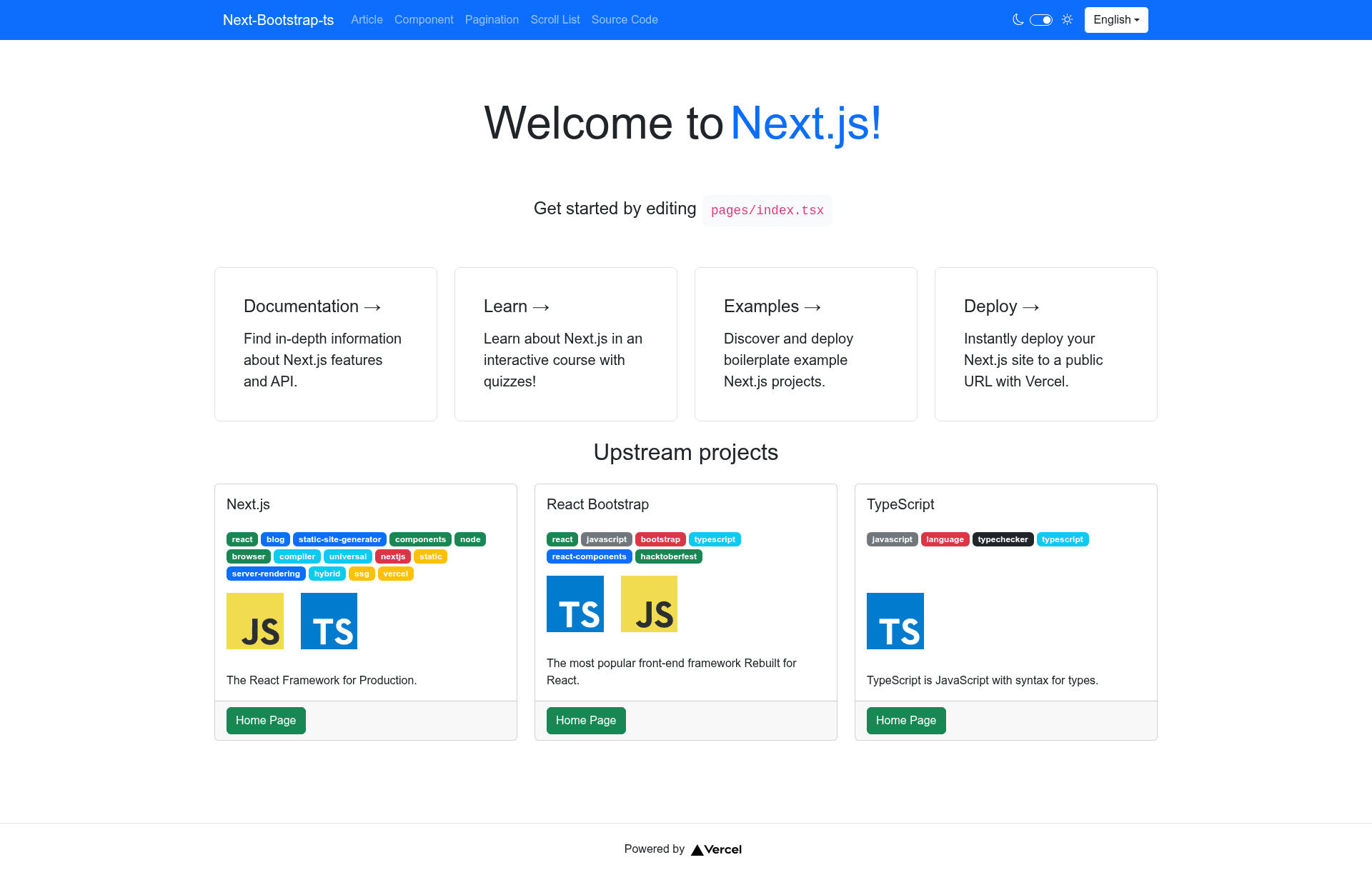Click the Next-Bootstrap-ts brand link
This screenshot has width=1372, height=875.
(x=278, y=20)
